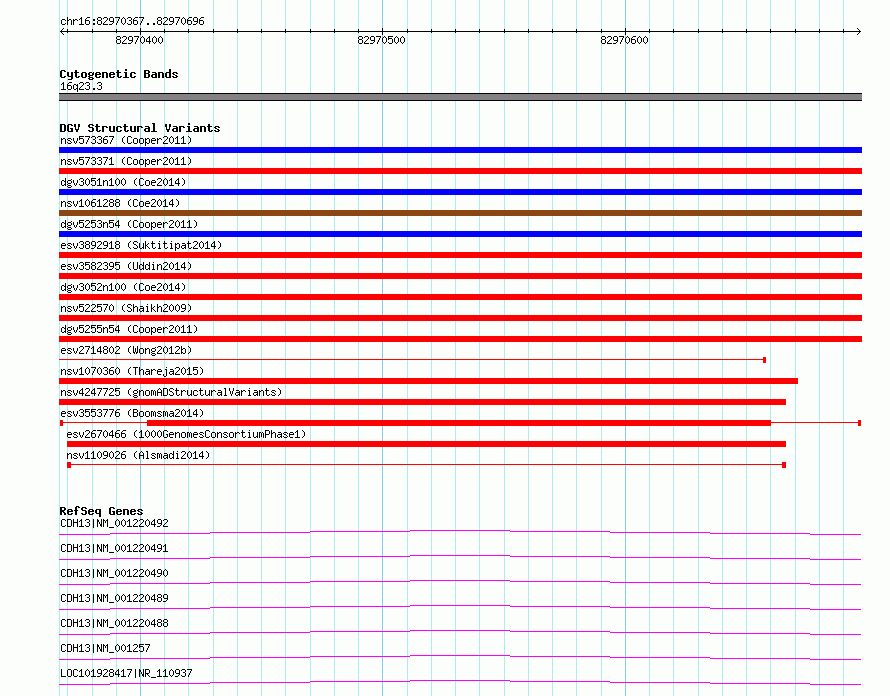Click the LOC101928417|NR_110937 gene label

[126, 673]
